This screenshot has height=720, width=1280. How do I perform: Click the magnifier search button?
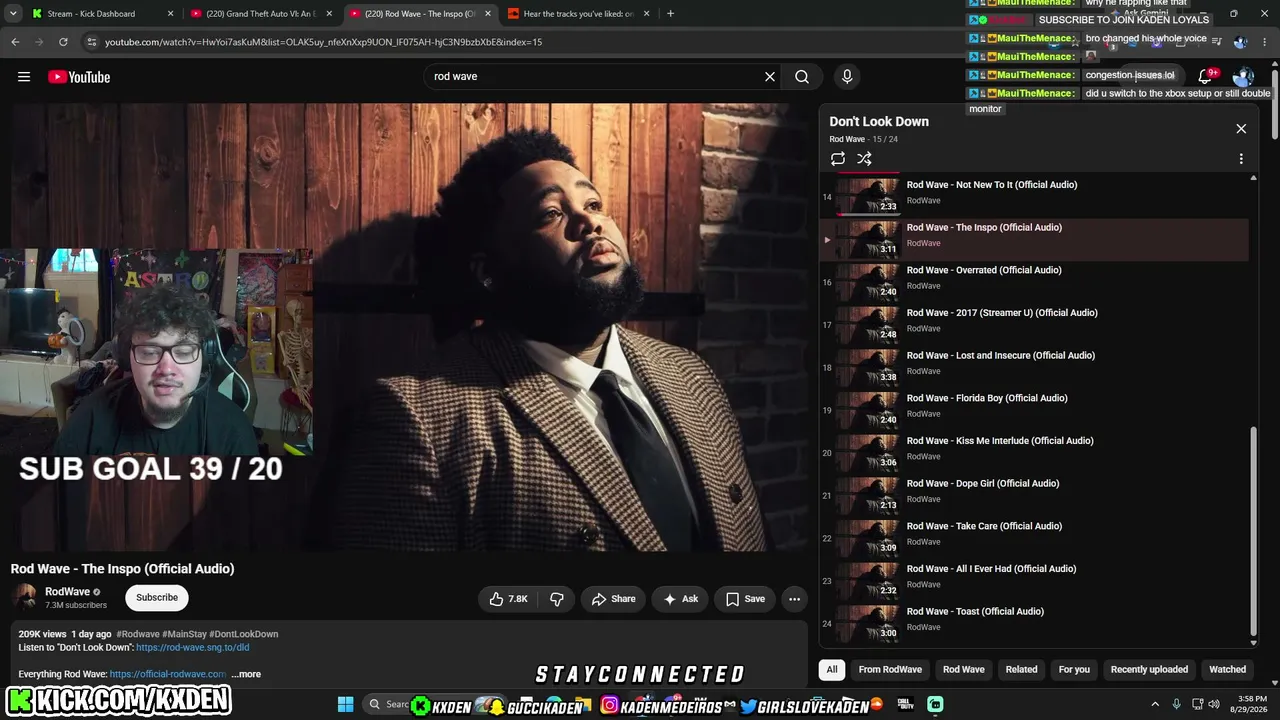pos(802,77)
